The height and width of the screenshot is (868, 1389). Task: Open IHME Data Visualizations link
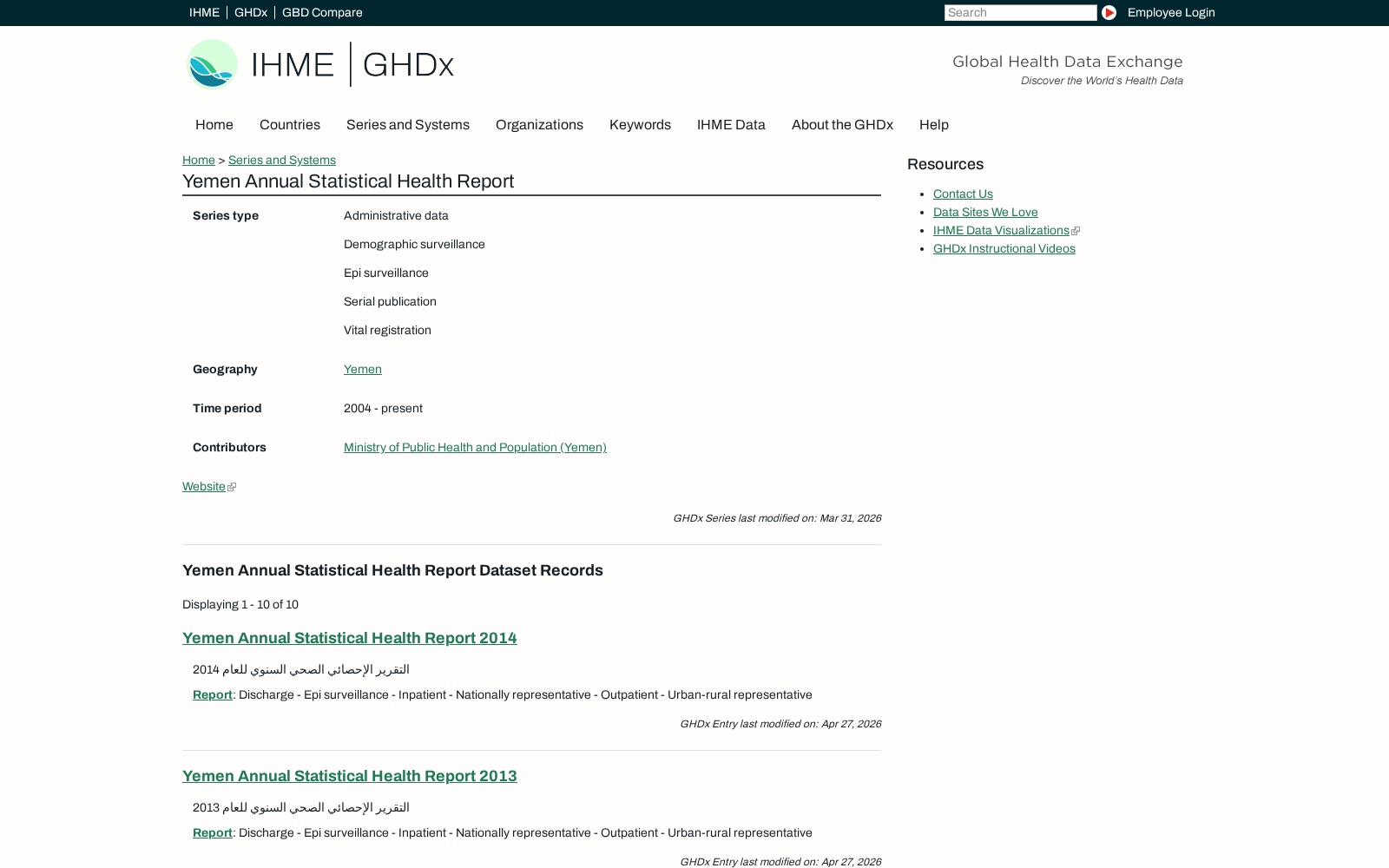(x=1001, y=230)
